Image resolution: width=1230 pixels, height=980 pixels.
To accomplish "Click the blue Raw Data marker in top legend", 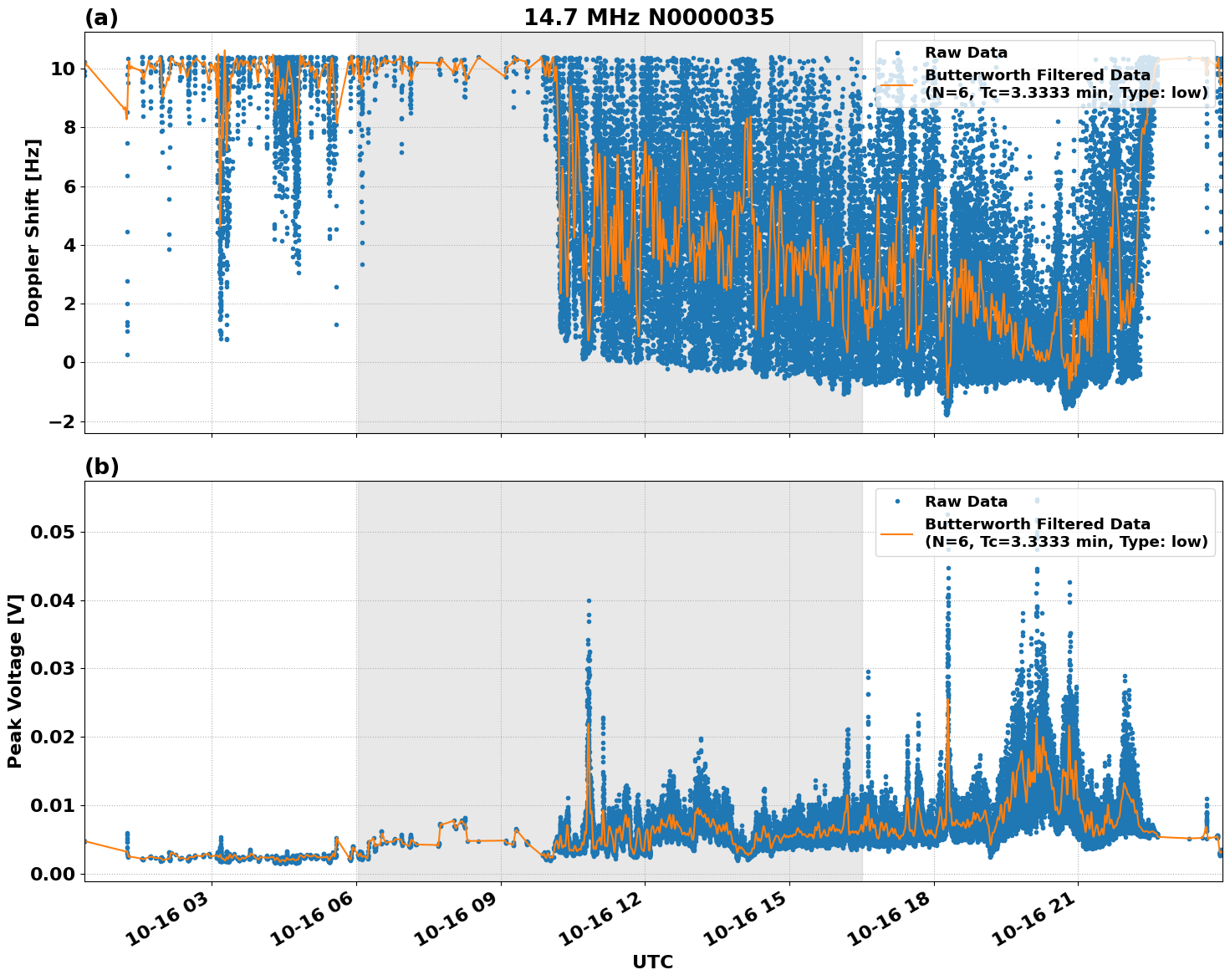I will [897, 54].
